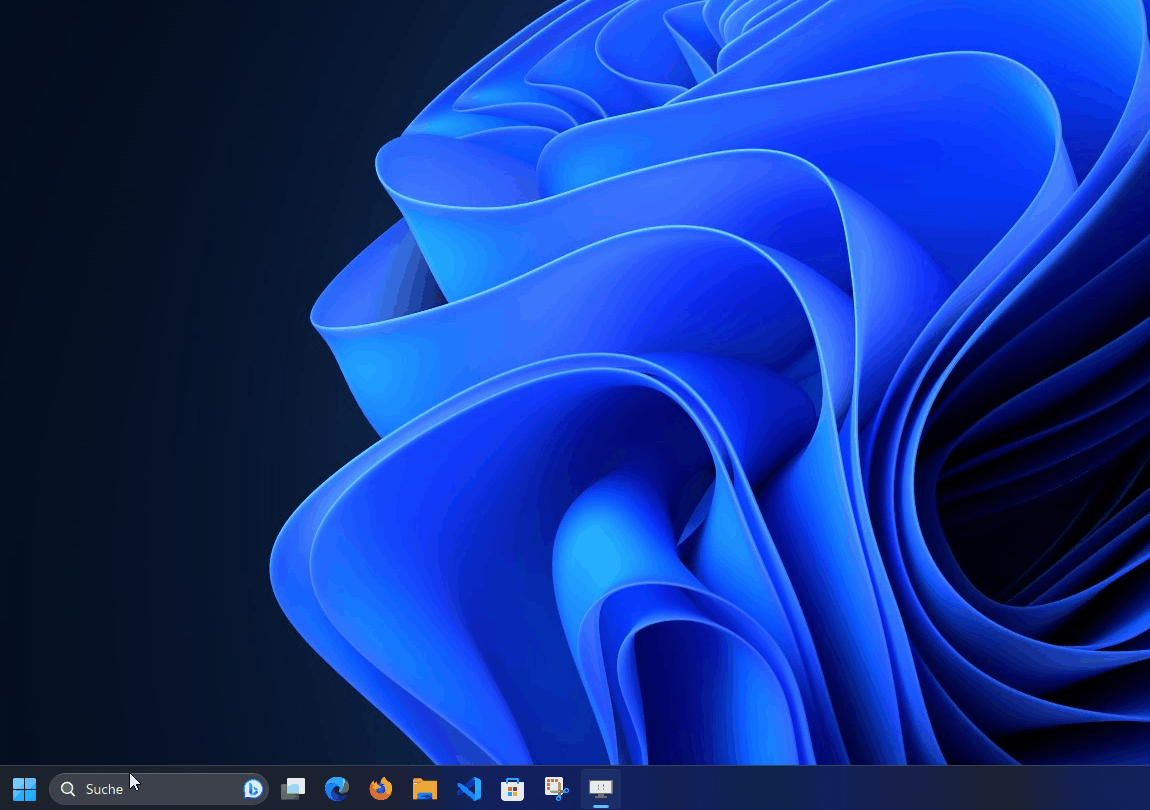Open the Windows Start menu
This screenshot has height=810, width=1150.
pos(24,789)
